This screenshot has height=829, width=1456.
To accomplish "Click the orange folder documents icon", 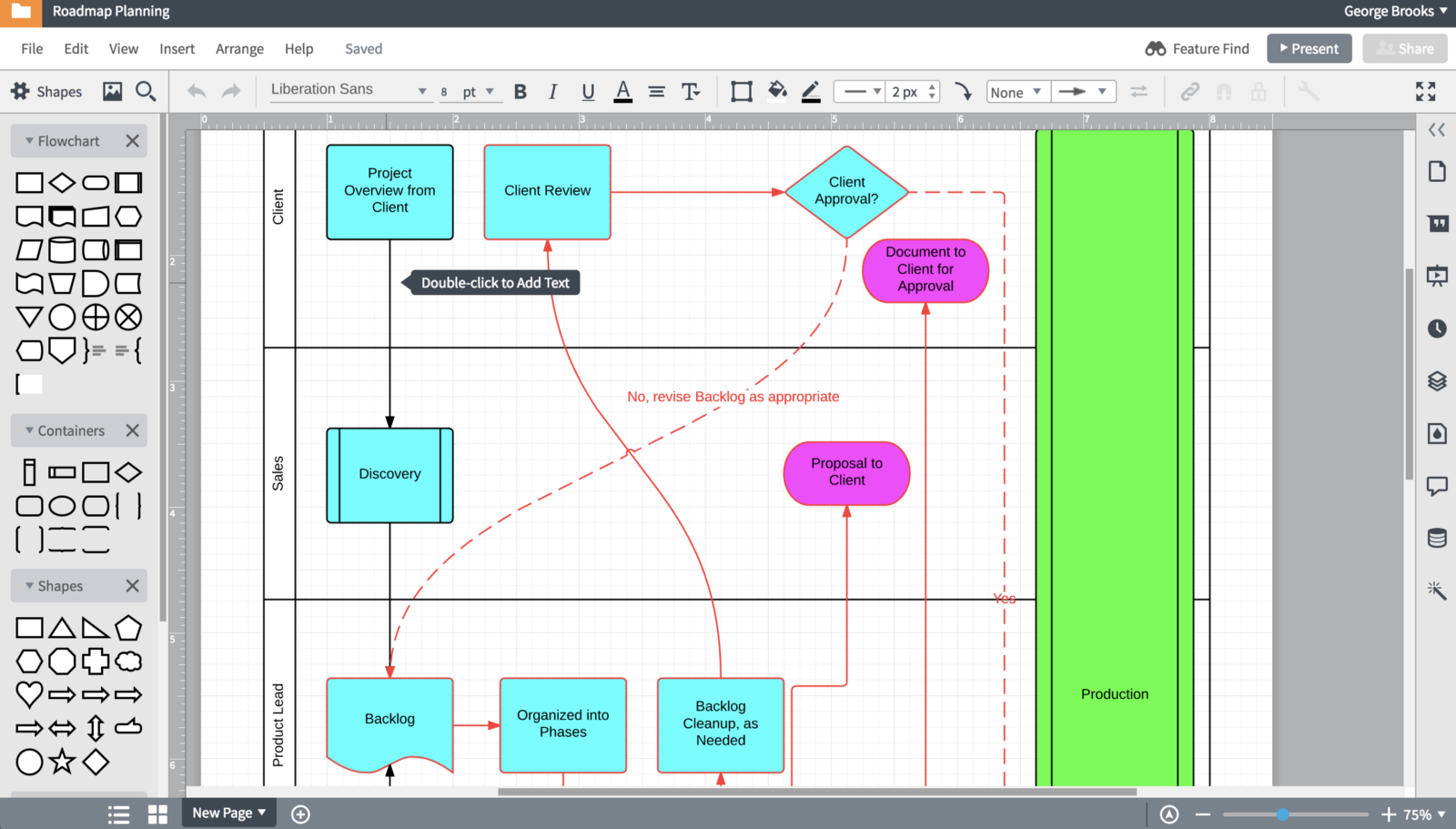I will 21,12.
